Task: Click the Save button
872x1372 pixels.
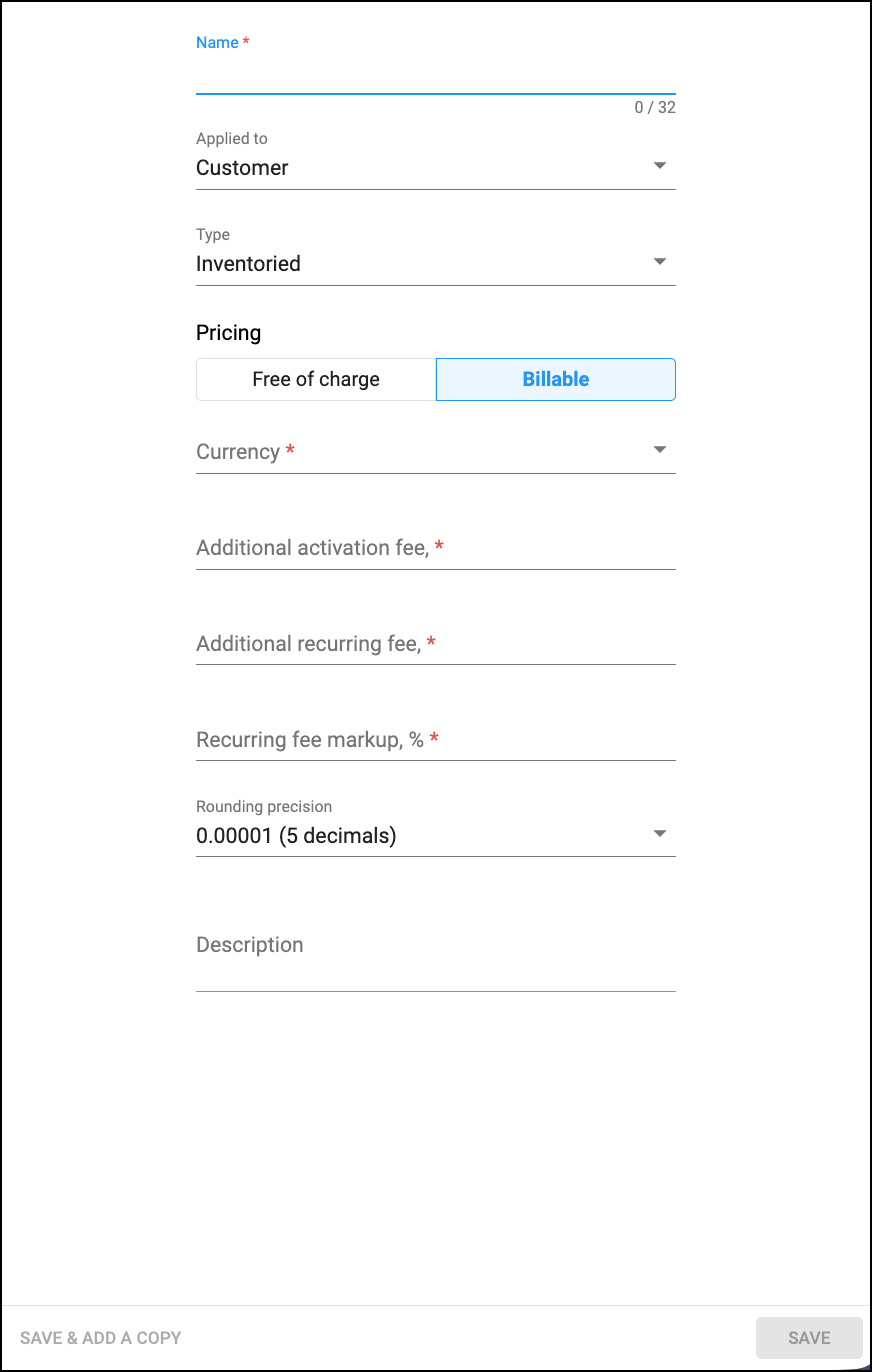Action: coord(809,1337)
